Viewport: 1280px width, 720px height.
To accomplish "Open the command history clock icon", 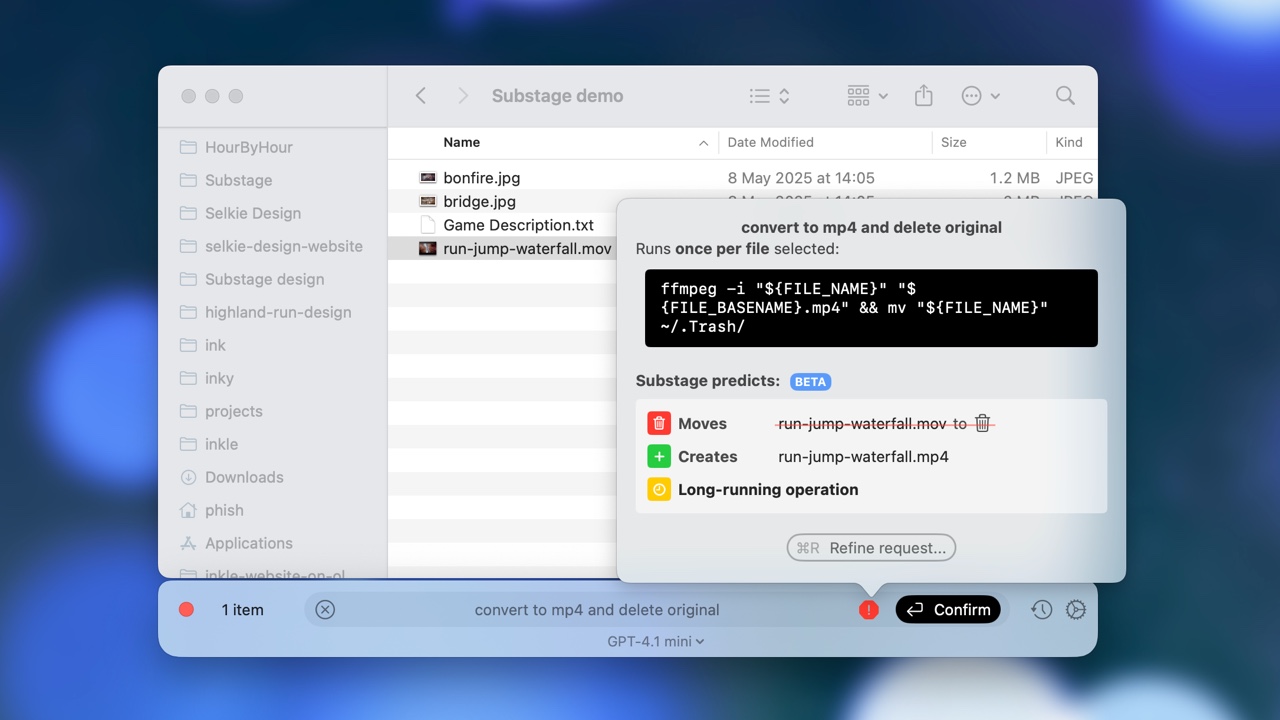I will 1041,610.
